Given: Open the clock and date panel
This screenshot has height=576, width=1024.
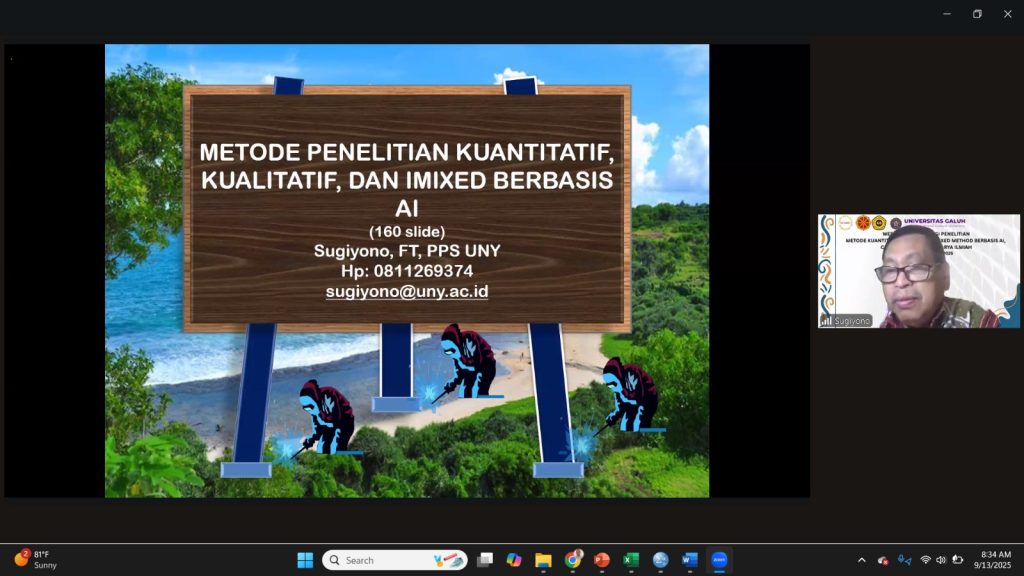Looking at the screenshot, I should [x=995, y=560].
